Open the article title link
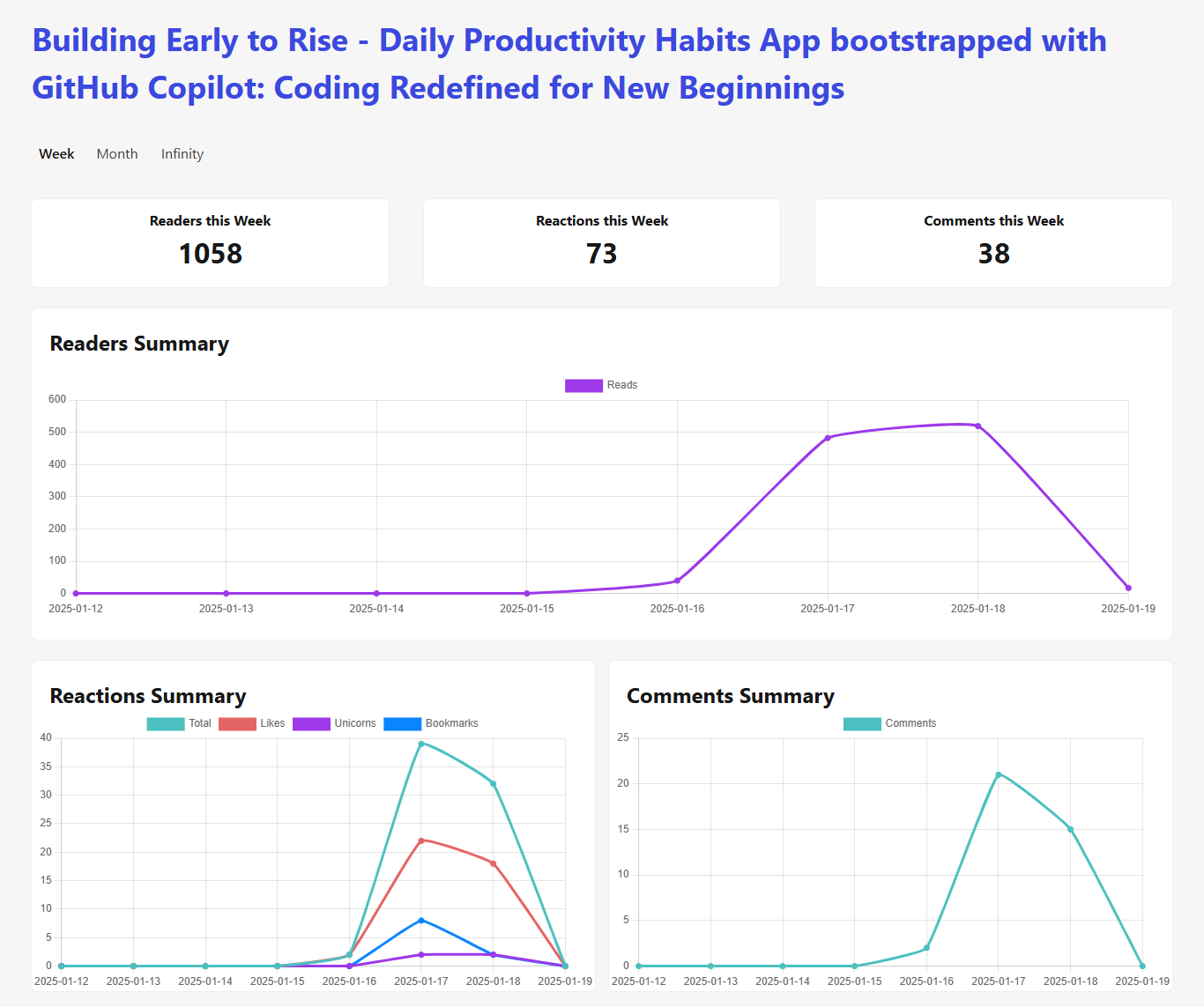Viewport: 1204px width, 1007px height. 569,64
